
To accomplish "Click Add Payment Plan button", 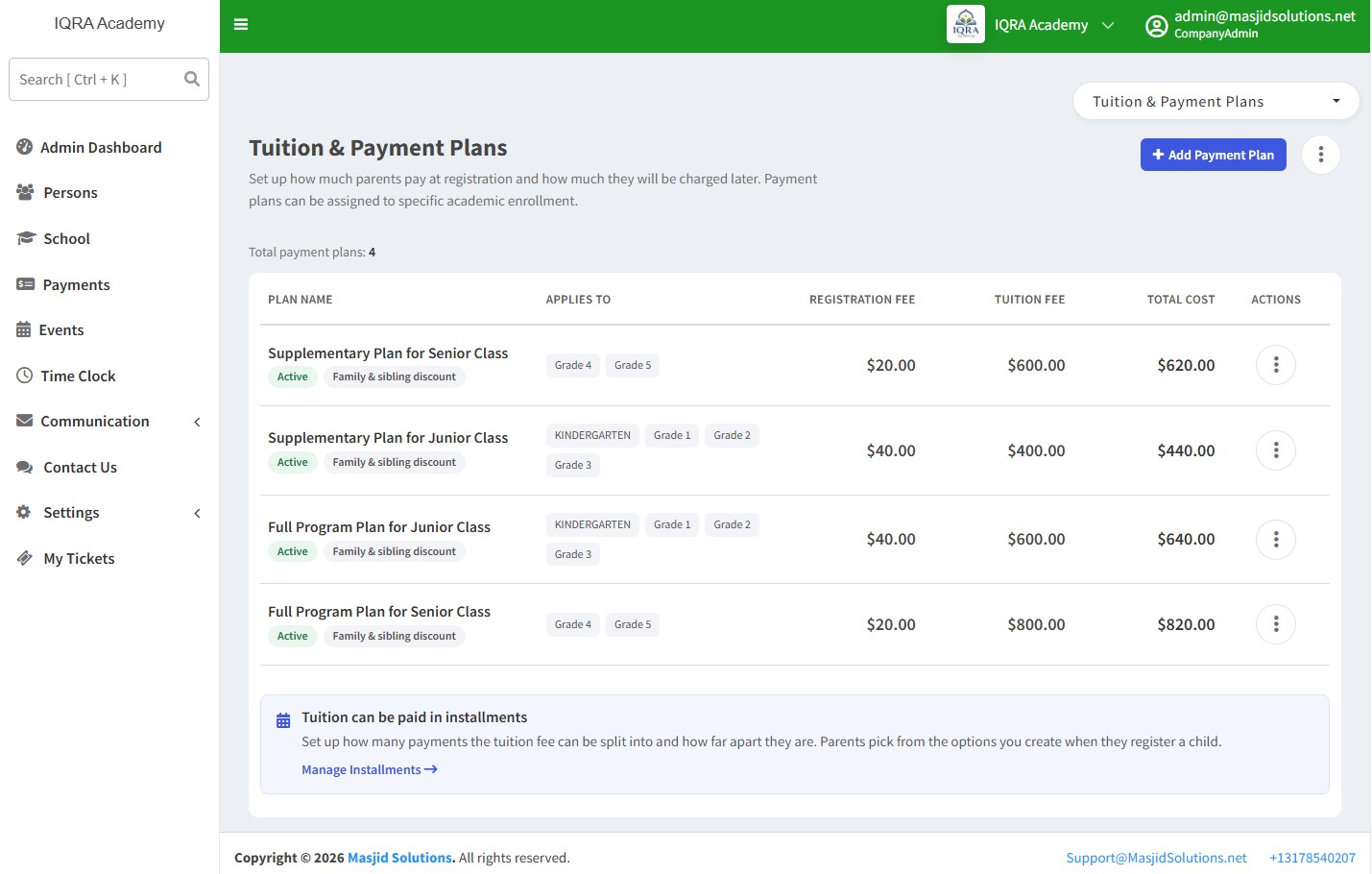I will [1214, 155].
